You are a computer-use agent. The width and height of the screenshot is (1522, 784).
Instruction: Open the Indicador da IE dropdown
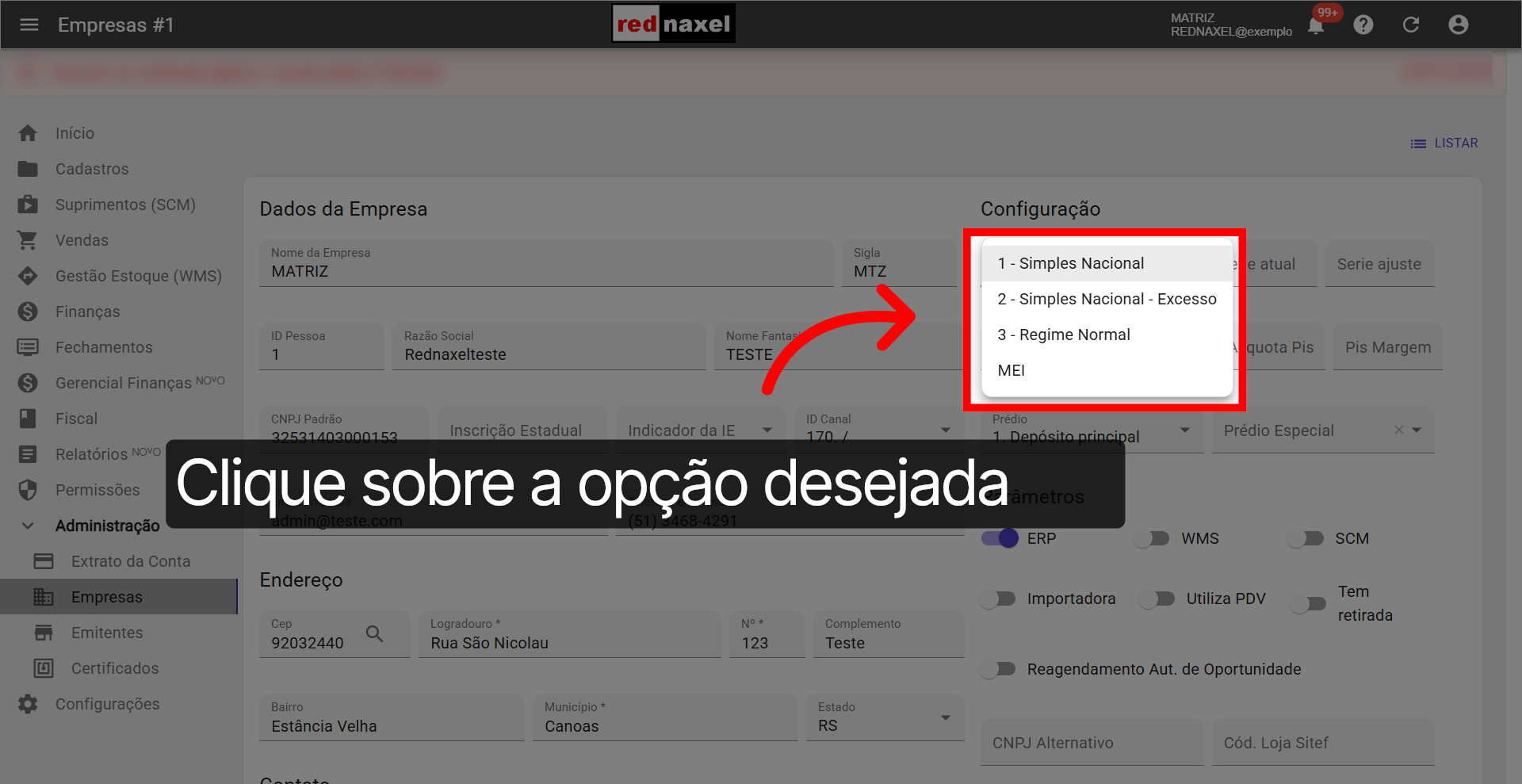pos(767,430)
